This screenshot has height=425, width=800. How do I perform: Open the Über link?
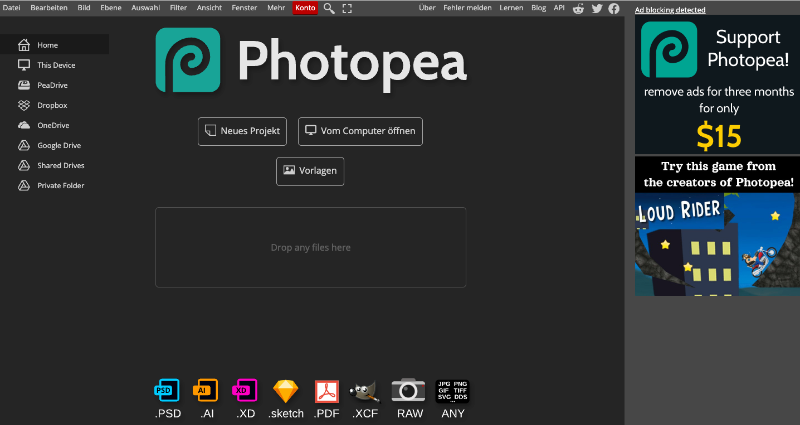point(427,8)
